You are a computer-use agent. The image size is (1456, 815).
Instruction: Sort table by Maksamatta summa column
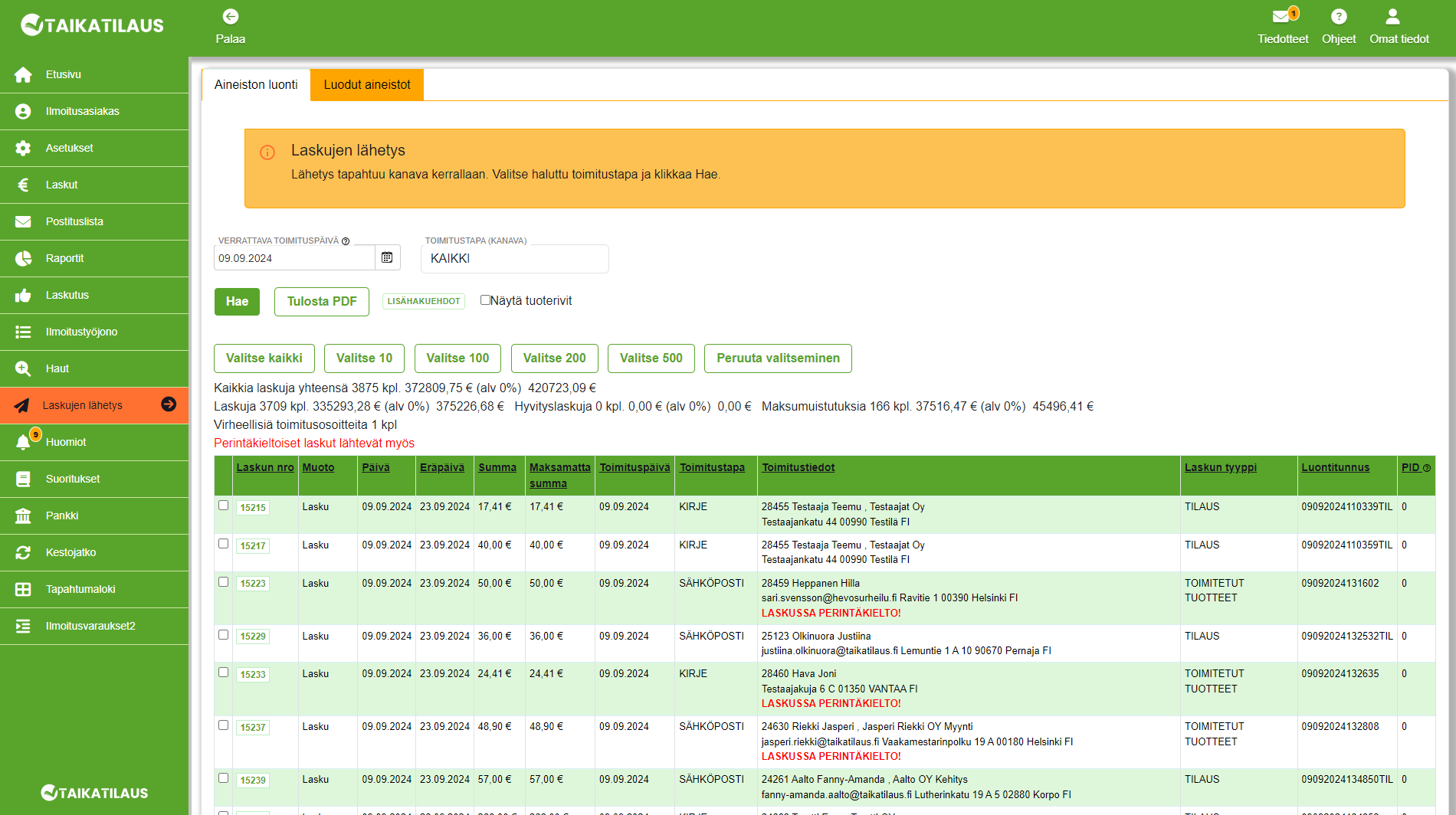click(560, 475)
